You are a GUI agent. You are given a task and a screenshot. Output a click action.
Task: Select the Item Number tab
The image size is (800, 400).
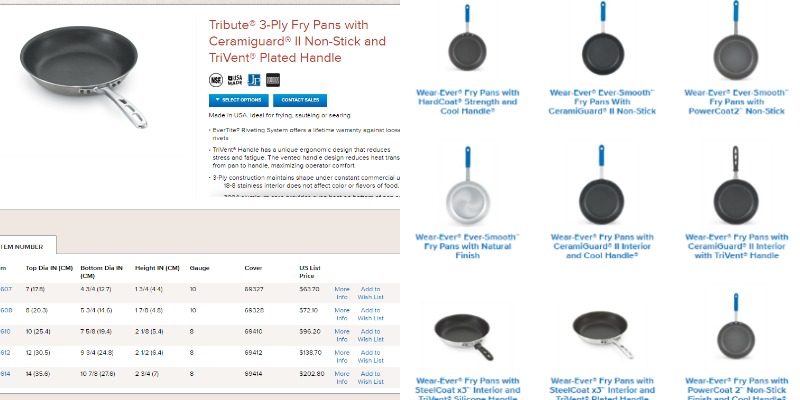[x=24, y=246]
